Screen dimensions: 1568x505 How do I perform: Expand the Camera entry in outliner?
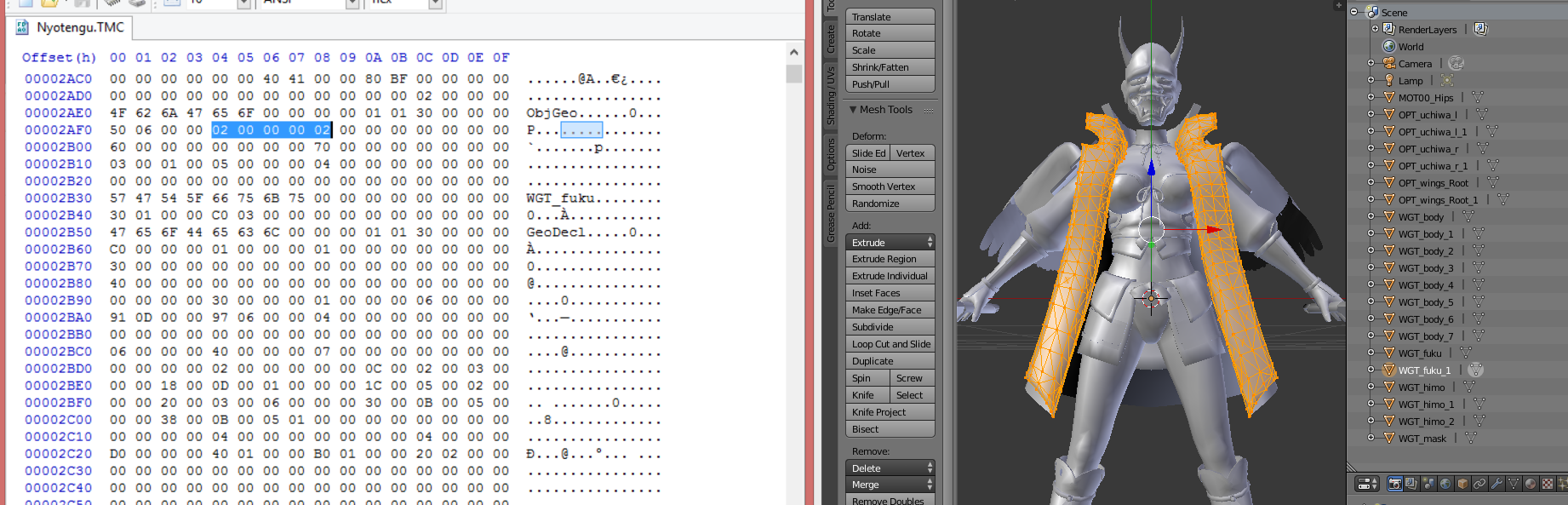pos(1371,63)
